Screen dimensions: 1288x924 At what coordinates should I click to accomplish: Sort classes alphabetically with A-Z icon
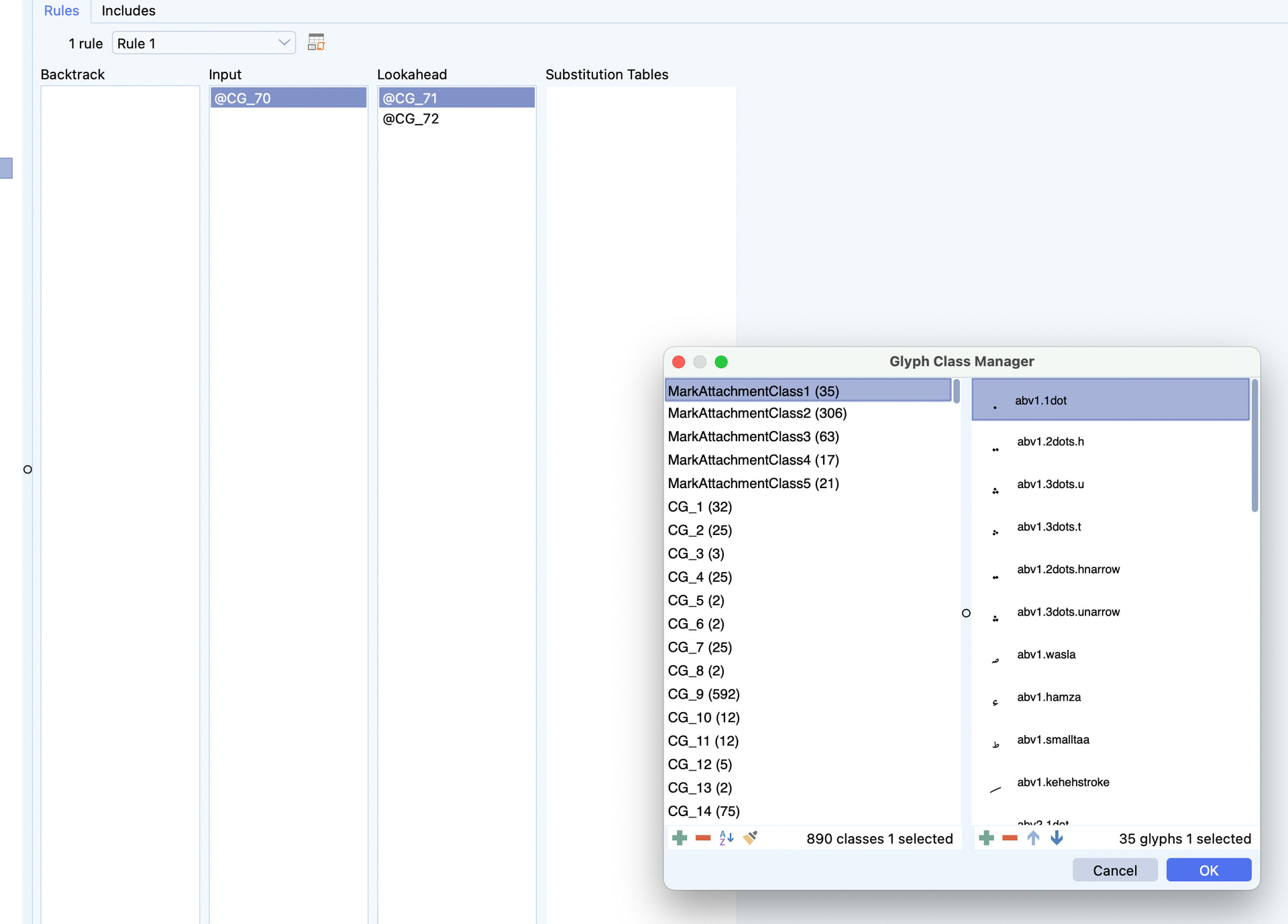coord(727,838)
